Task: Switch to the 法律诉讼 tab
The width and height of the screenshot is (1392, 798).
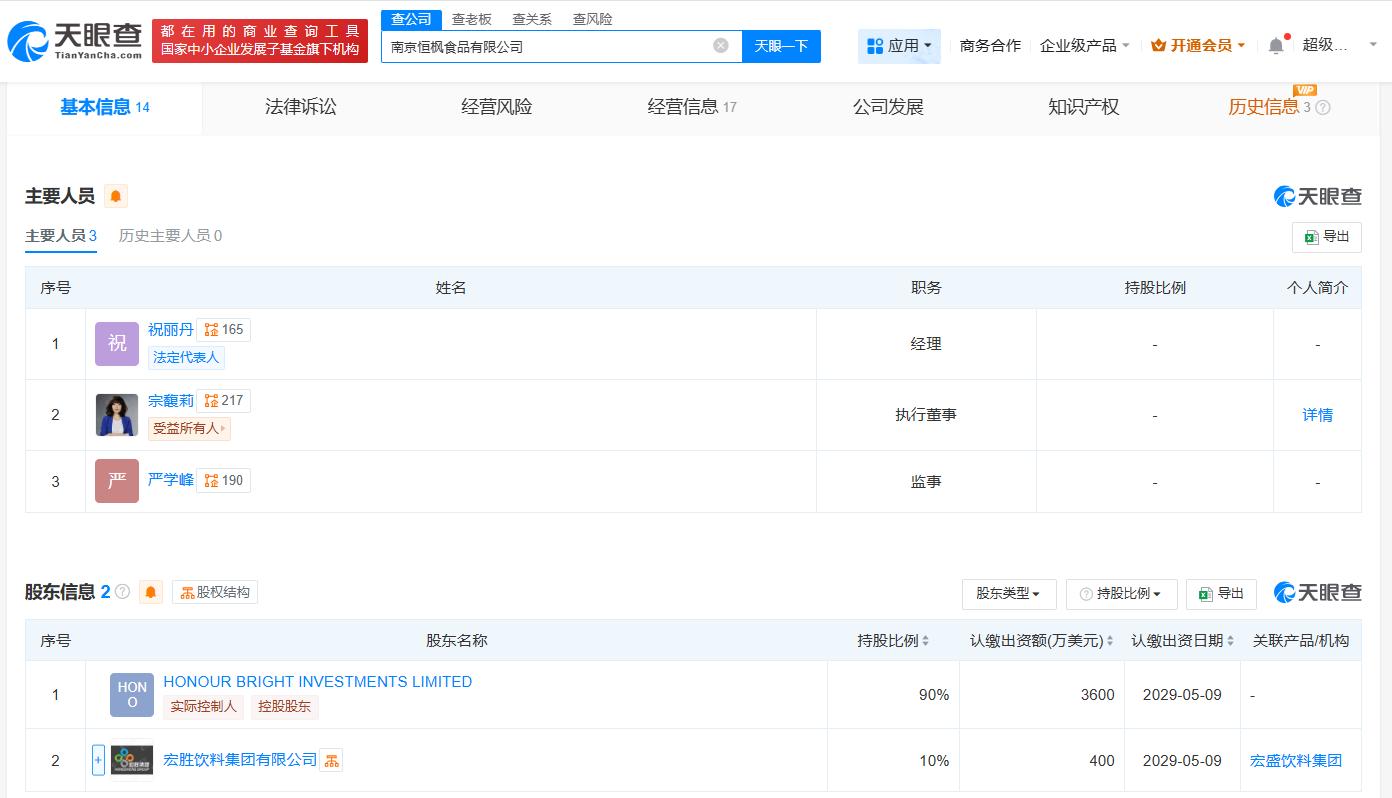Action: point(301,107)
